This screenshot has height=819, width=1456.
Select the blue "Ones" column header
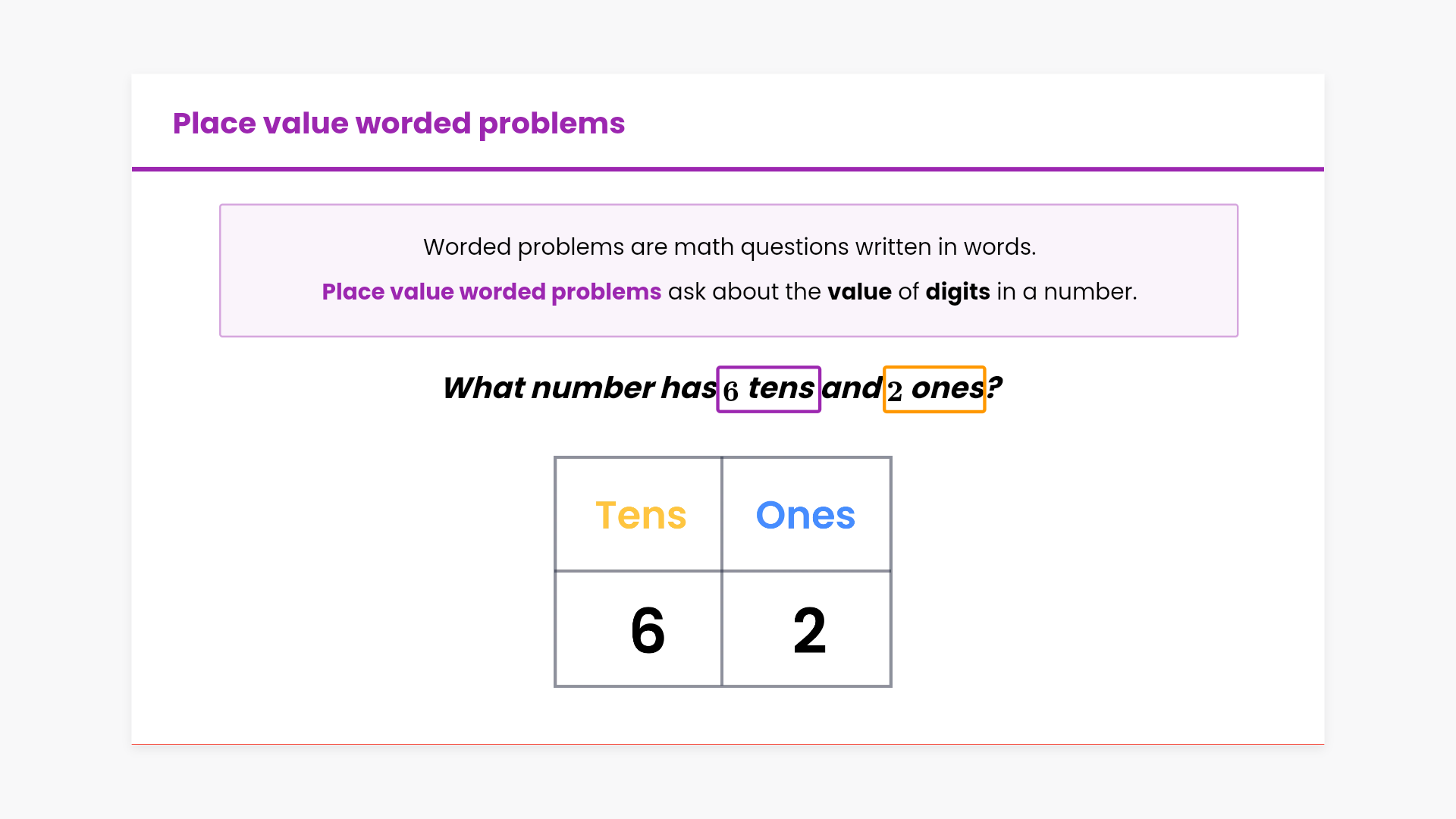pos(805,516)
